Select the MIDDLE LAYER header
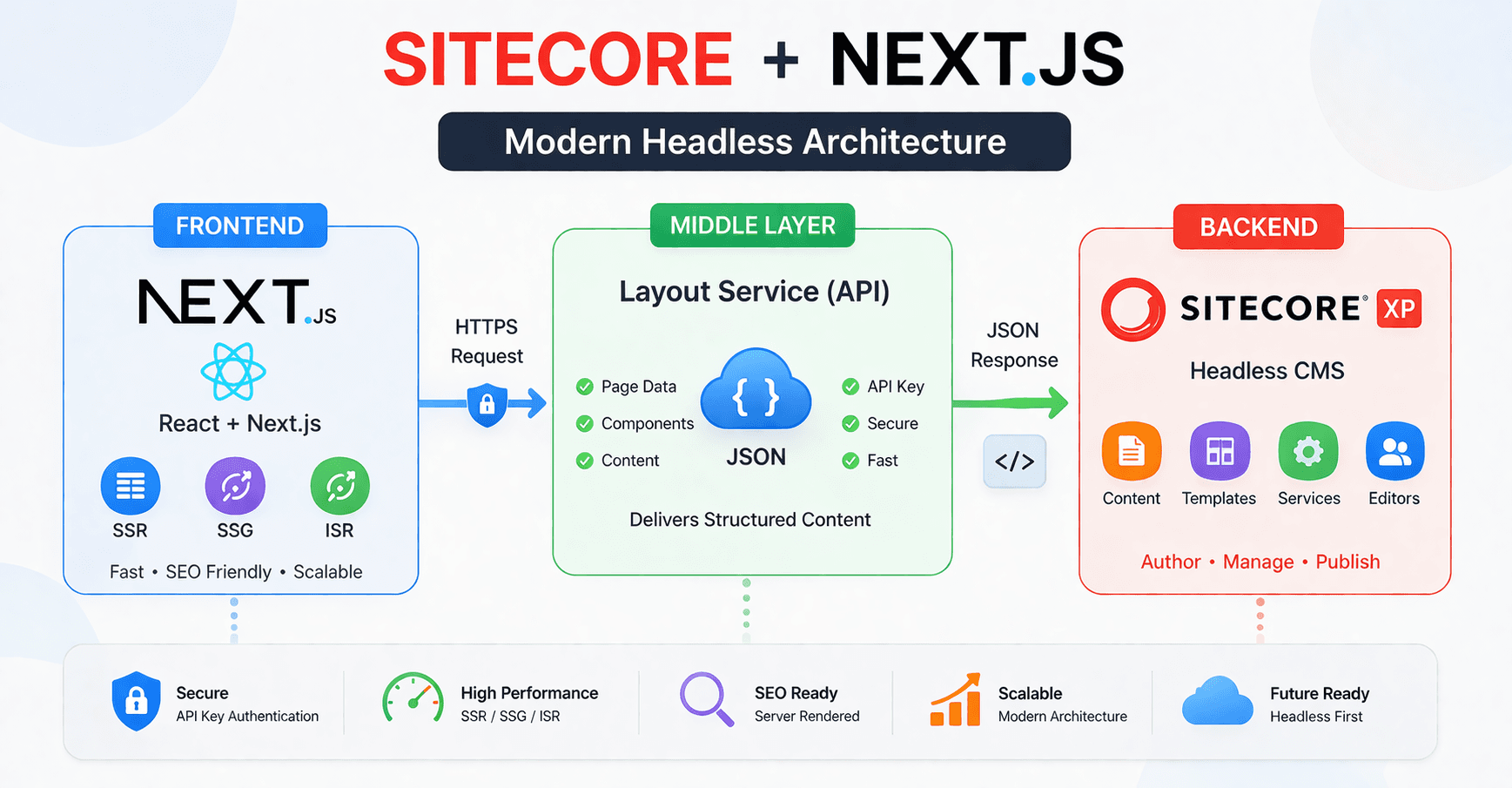The image size is (1512, 788). pyautogui.click(x=751, y=226)
